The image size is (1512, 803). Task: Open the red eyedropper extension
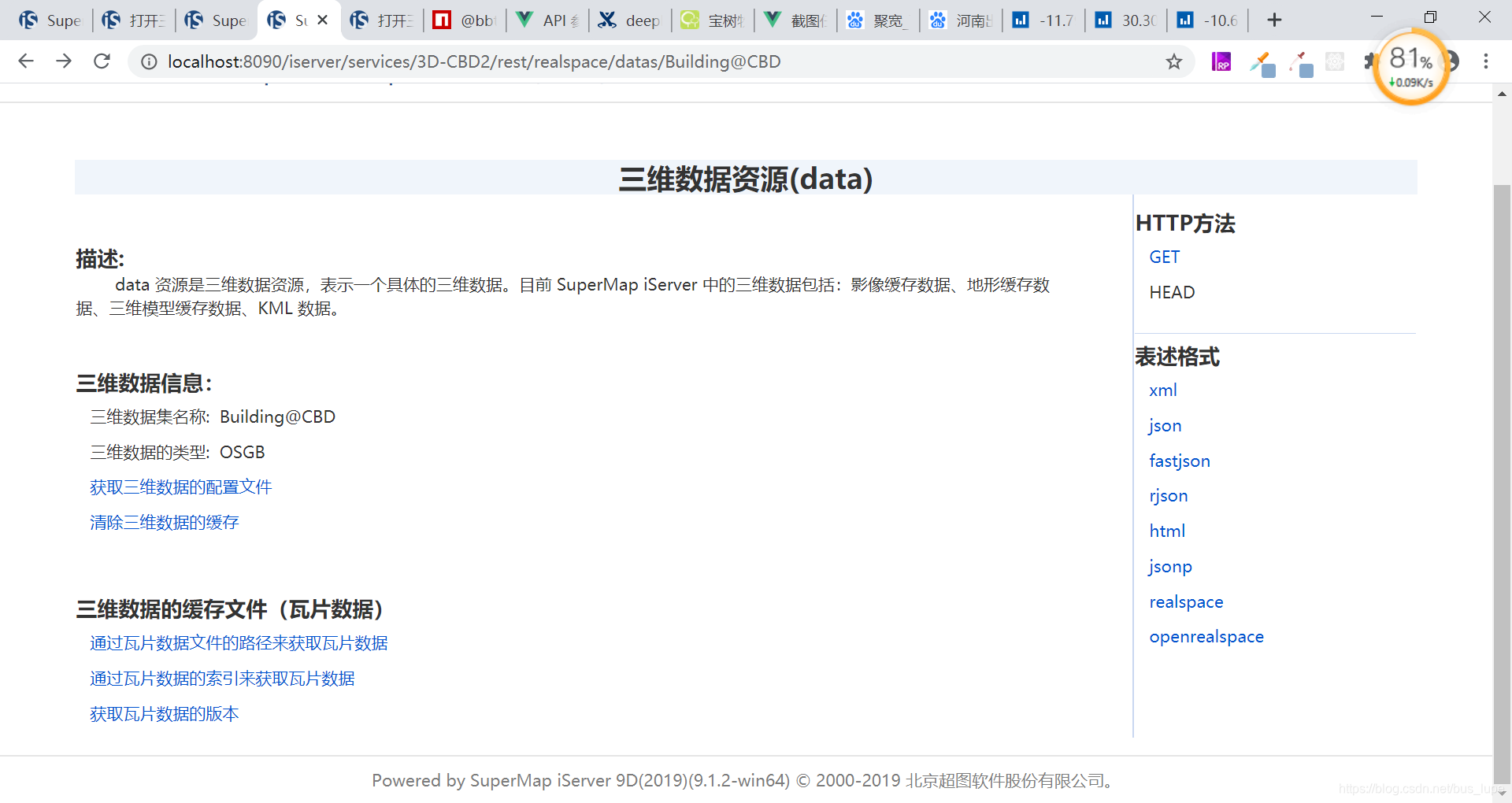point(1301,63)
